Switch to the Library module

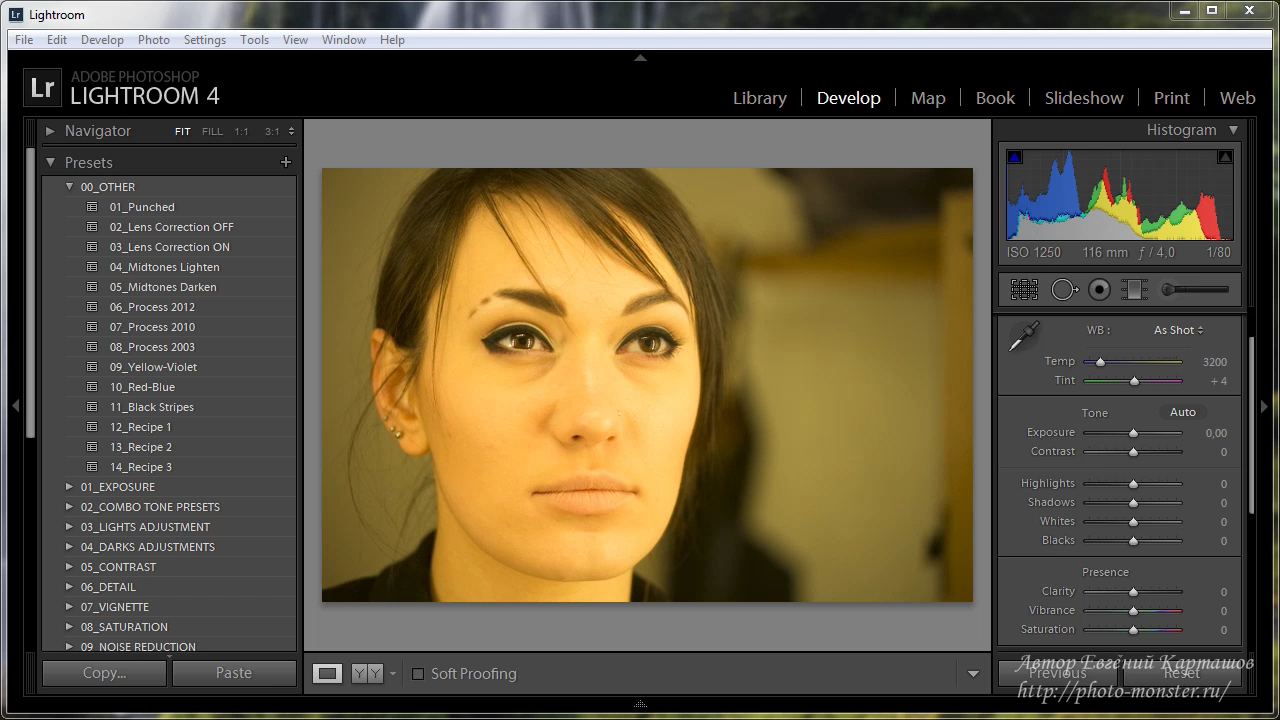[x=759, y=98]
